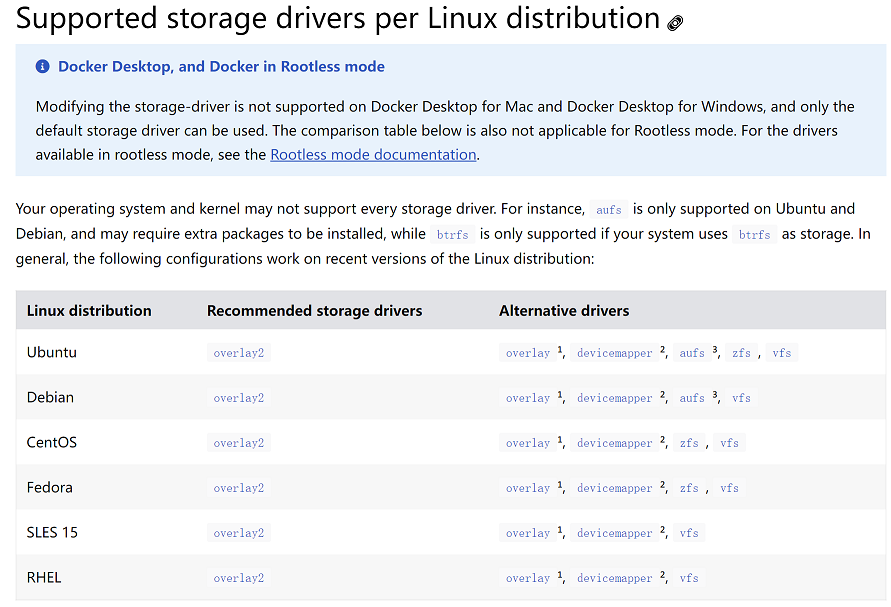
Task: Open footnote 3 after aufs in Debian row
Action: tap(715, 395)
